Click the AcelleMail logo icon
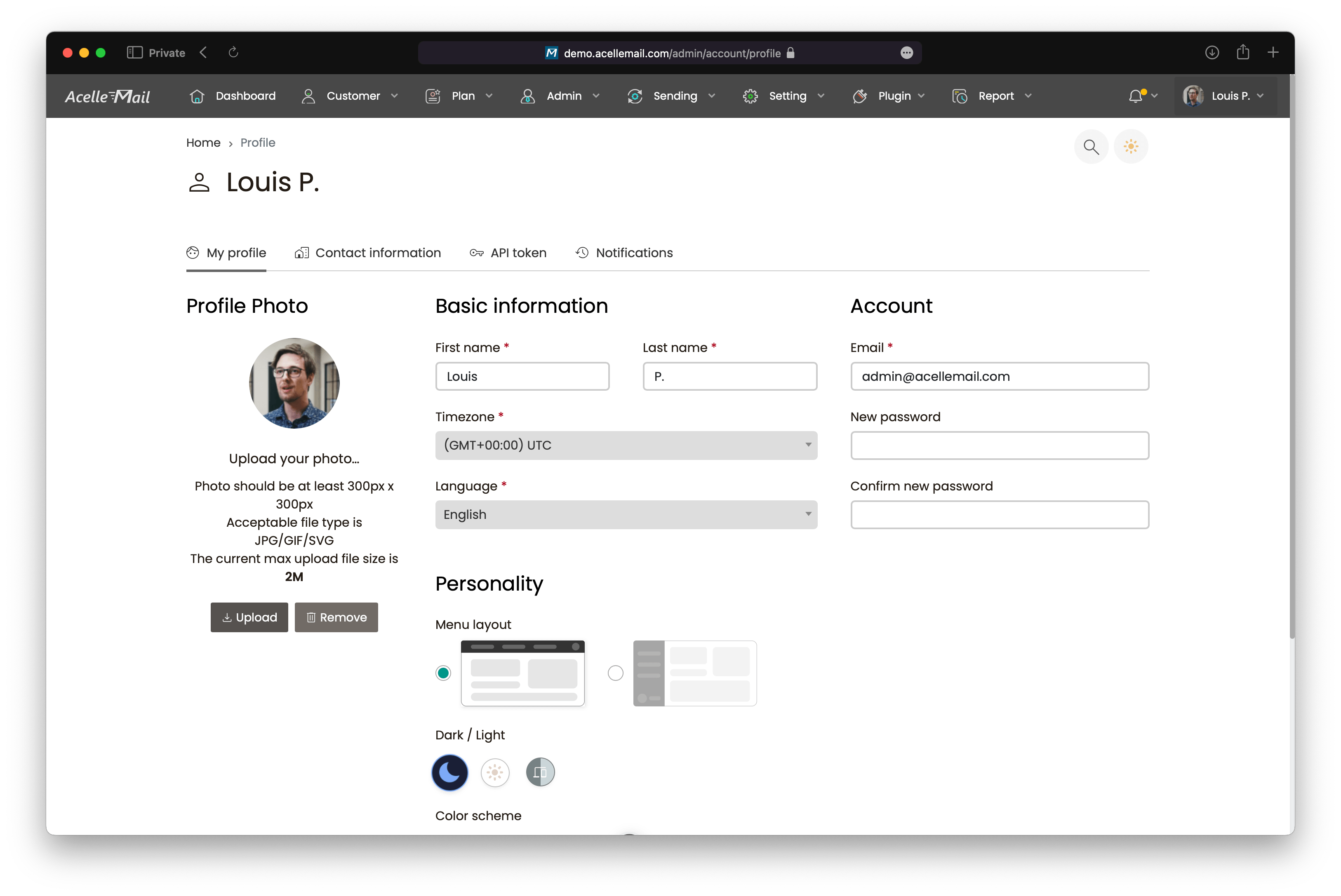 click(108, 96)
